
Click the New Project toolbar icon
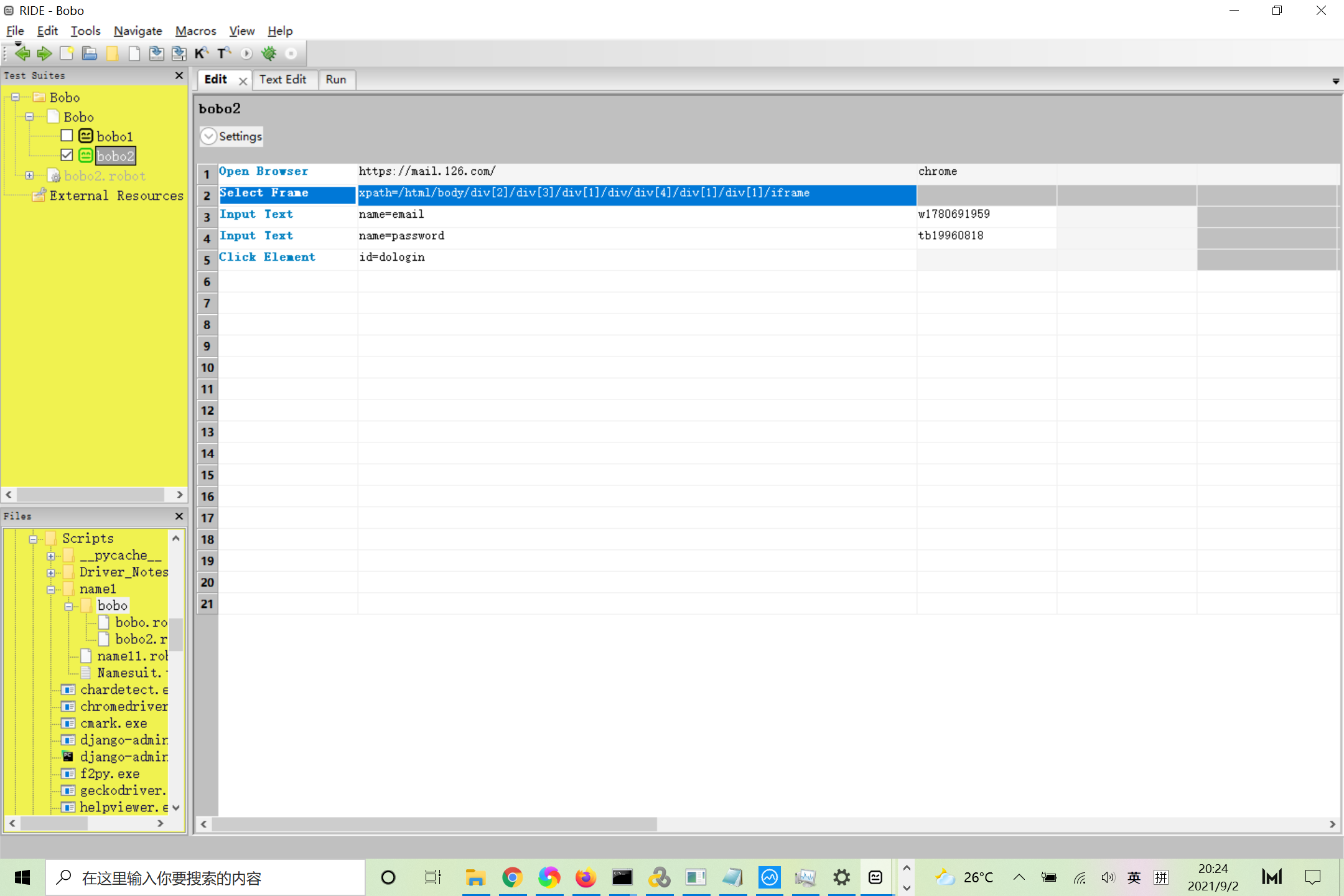pyautogui.click(x=67, y=54)
